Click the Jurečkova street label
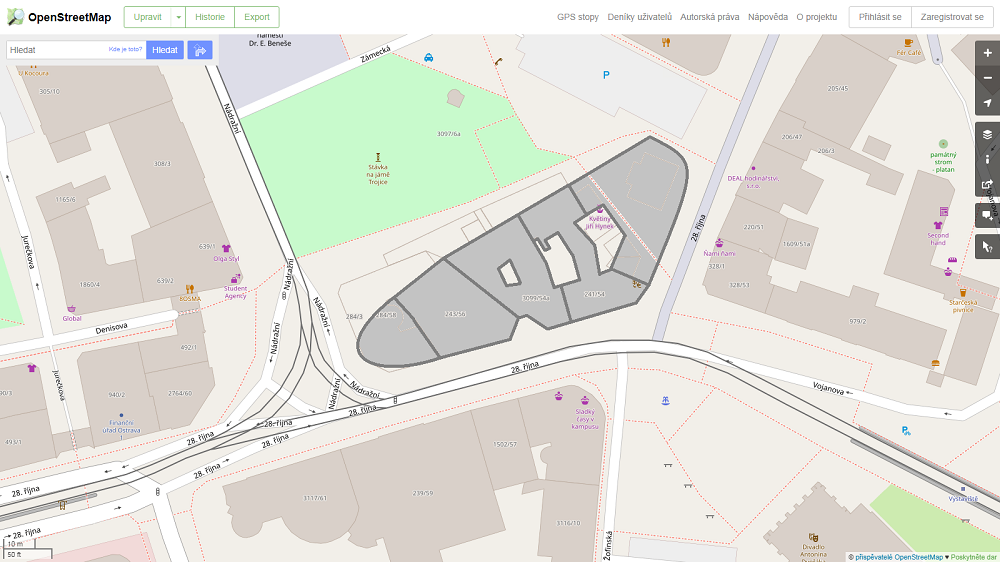 pyautogui.click(x=27, y=251)
